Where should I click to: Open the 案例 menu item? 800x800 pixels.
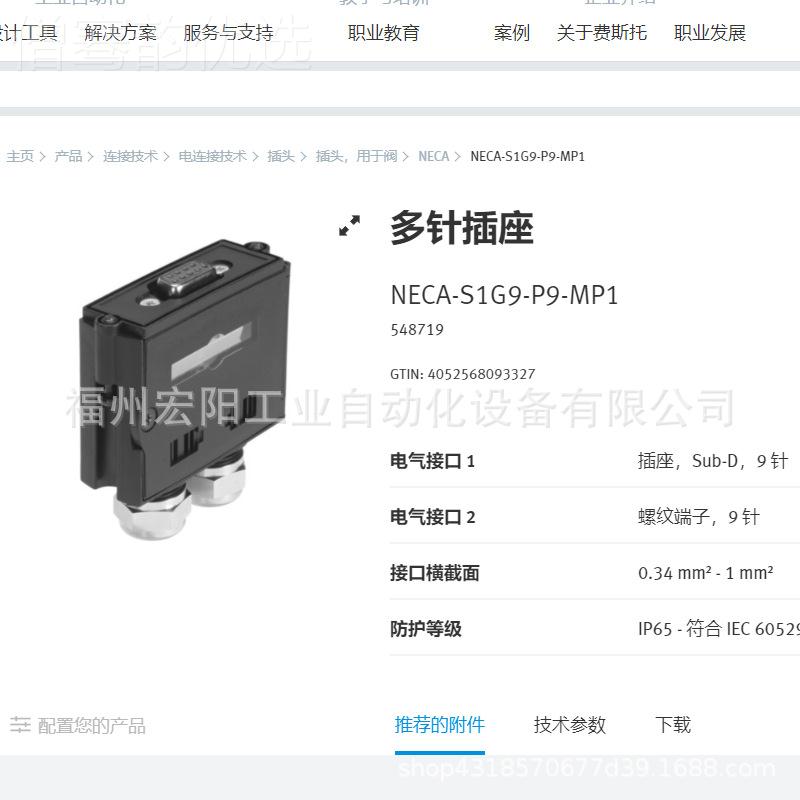point(512,33)
